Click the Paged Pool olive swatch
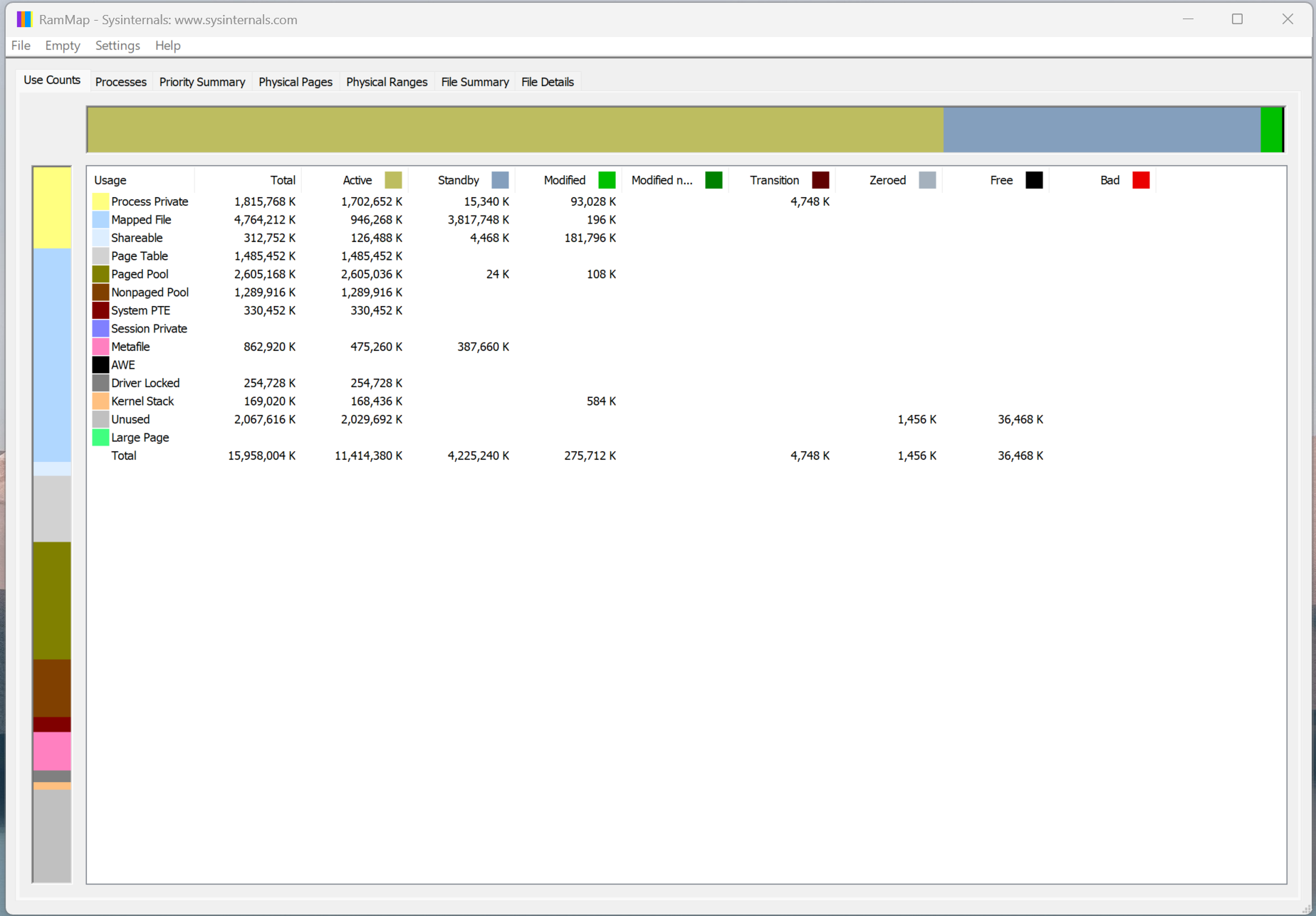The image size is (1316, 916). 100,274
